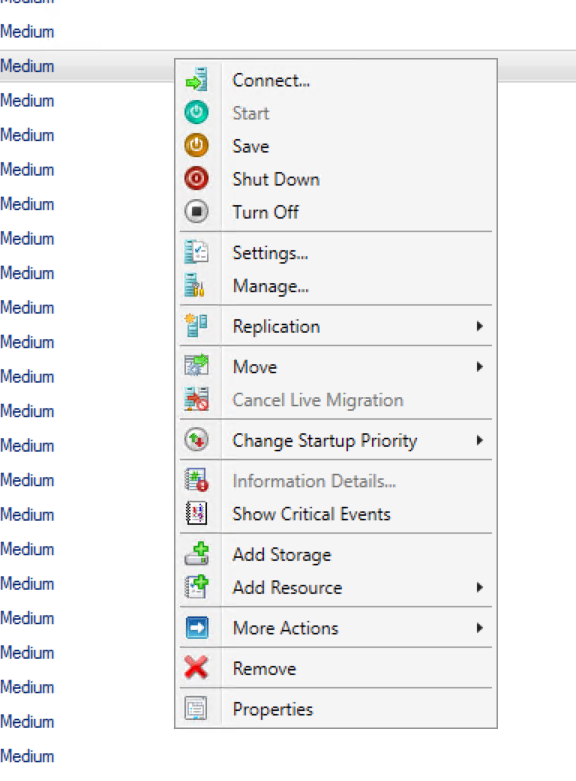Click the Show Critical Events notebook icon
The width and height of the screenshot is (576, 781).
pyautogui.click(x=196, y=513)
